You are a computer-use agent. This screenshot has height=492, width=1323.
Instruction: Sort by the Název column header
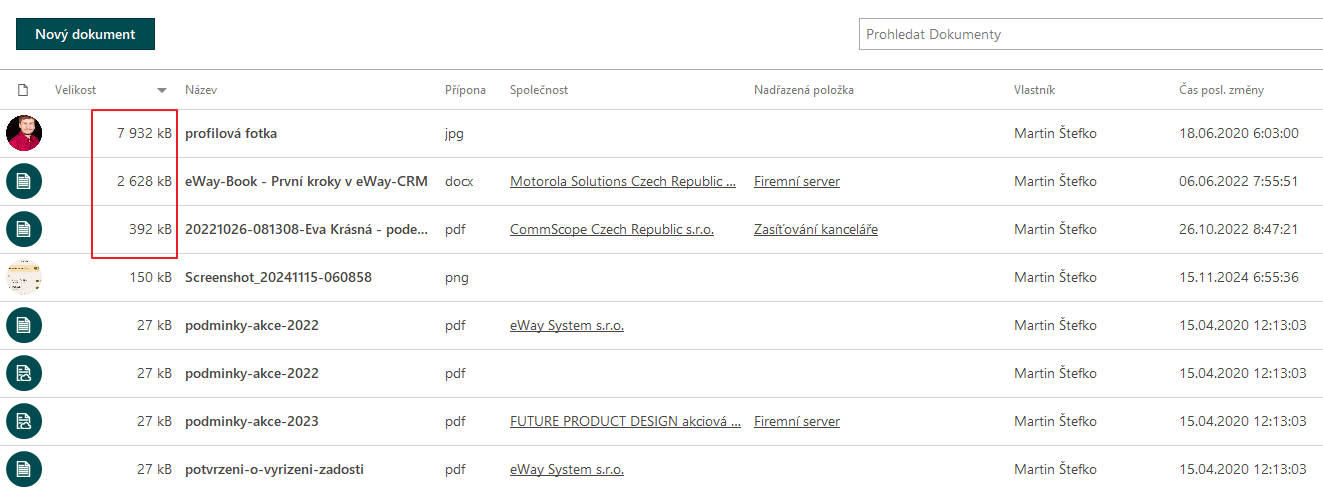(201, 90)
